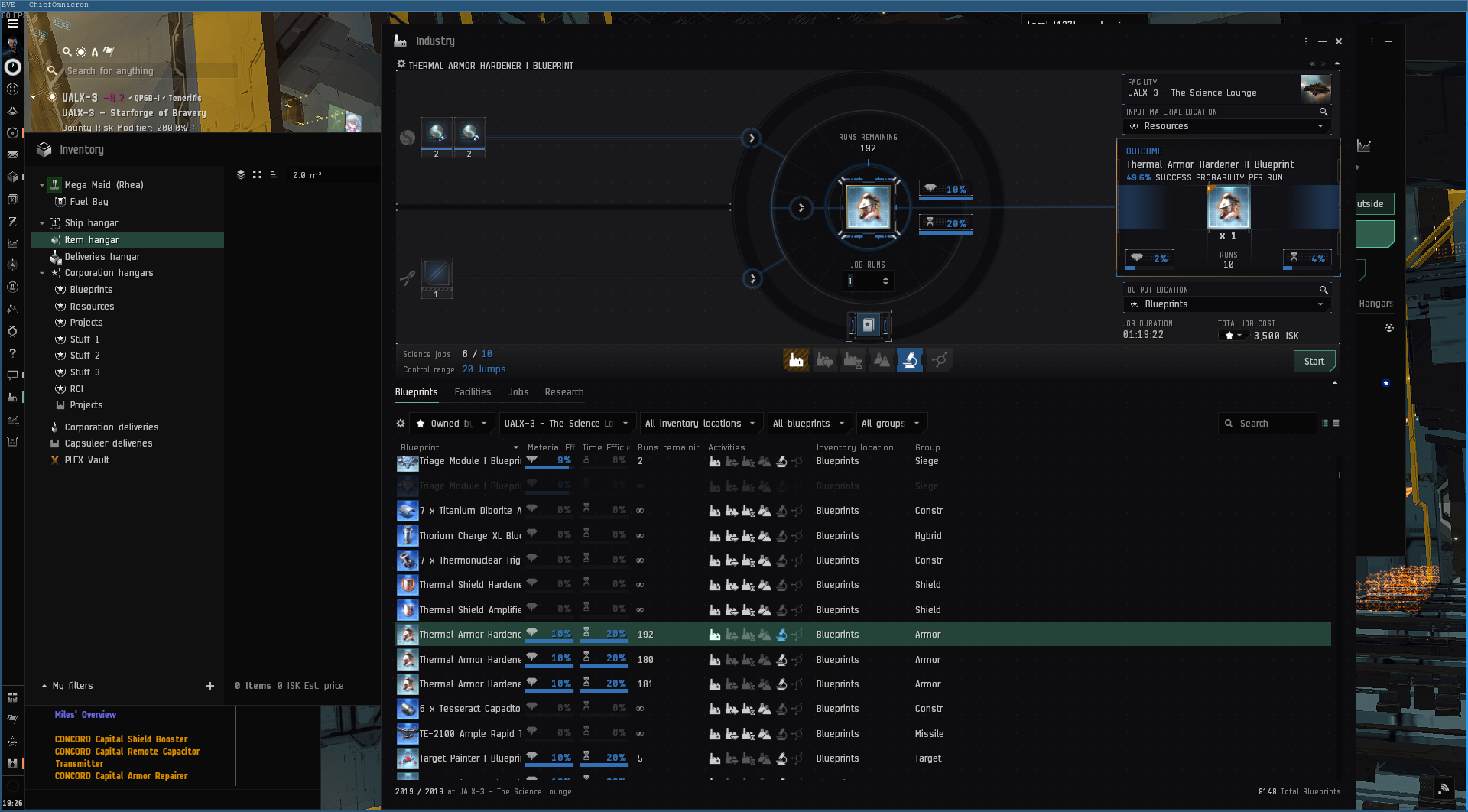1468x812 pixels.
Task: Switch inventory to icon grid view
Action: tap(257, 175)
